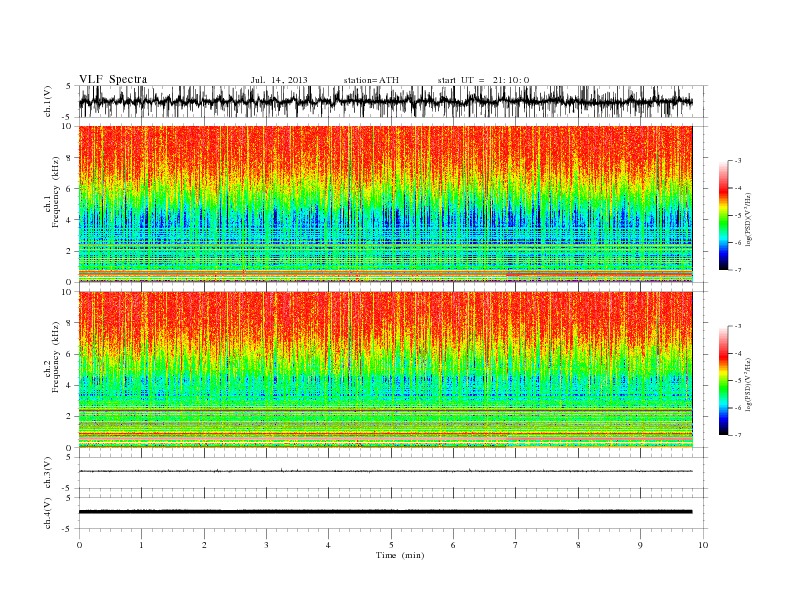The height and width of the screenshot is (612, 792).
Task: Click the date 'Jul. 14, 2013'
Action: 279,80
